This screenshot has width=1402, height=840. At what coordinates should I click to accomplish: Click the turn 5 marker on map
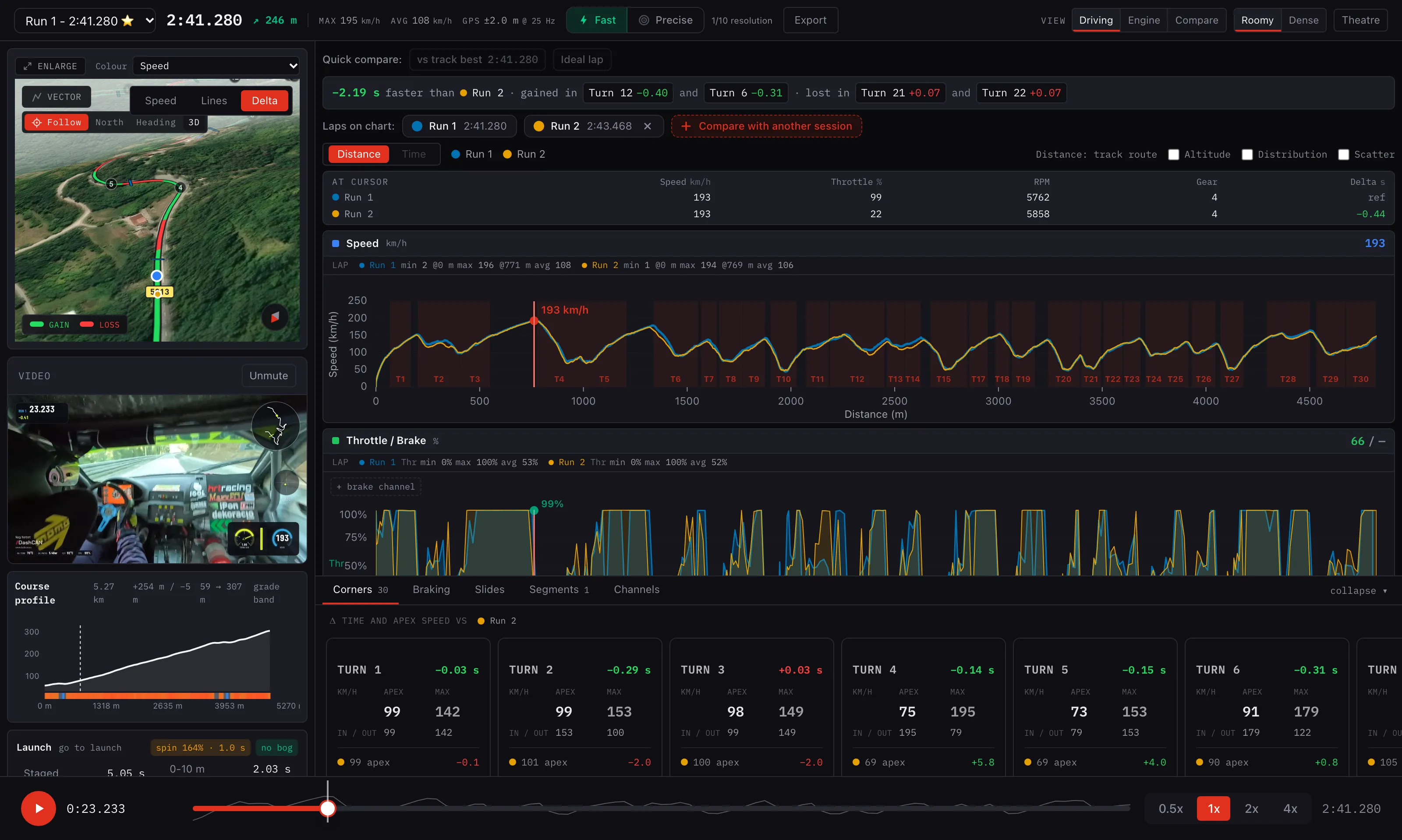point(112,184)
